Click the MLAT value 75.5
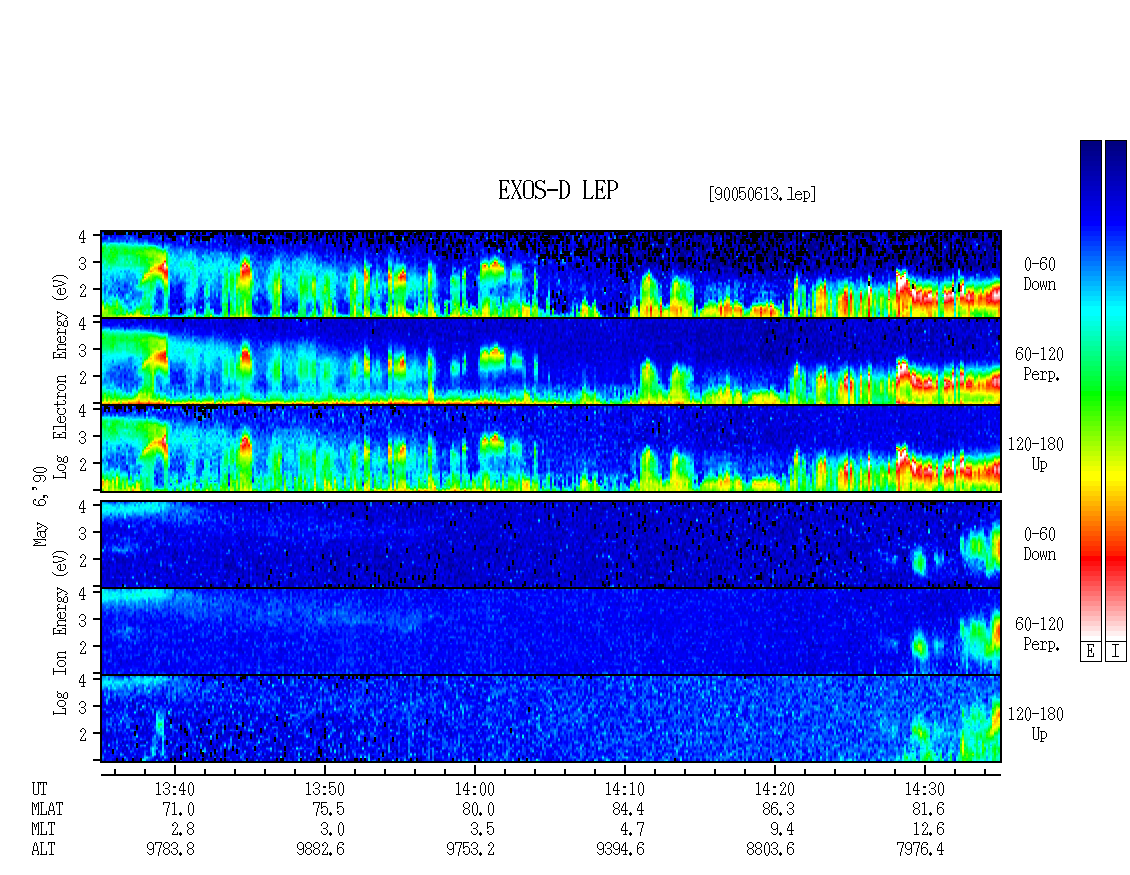This screenshot has width=1130, height=875. click(329, 809)
